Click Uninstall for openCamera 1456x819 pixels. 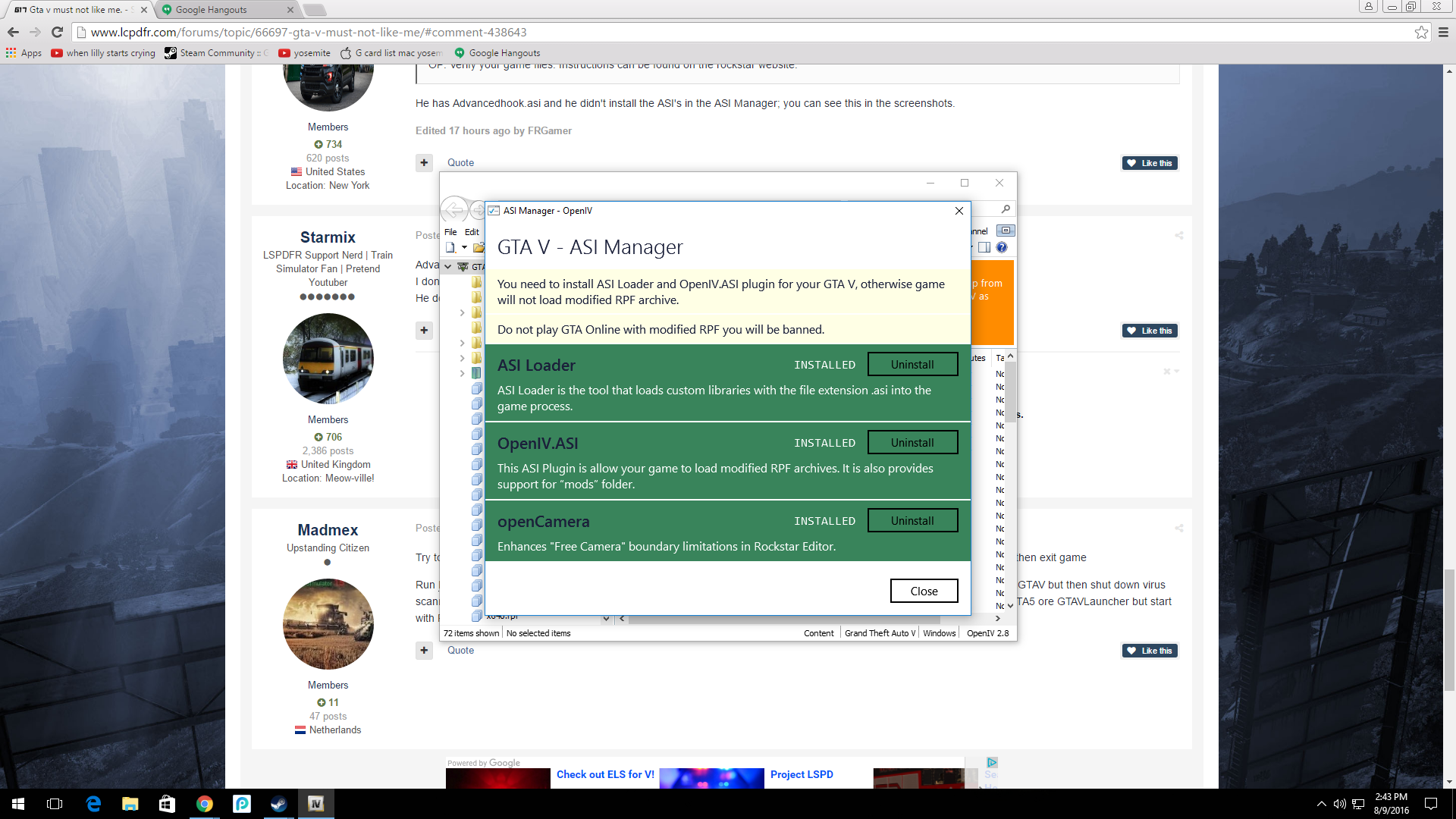[912, 521]
